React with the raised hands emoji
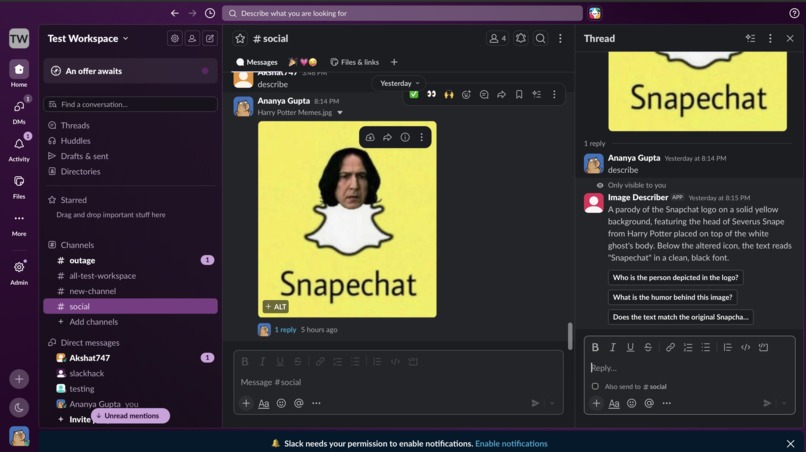The height and width of the screenshot is (452, 806). click(449, 94)
